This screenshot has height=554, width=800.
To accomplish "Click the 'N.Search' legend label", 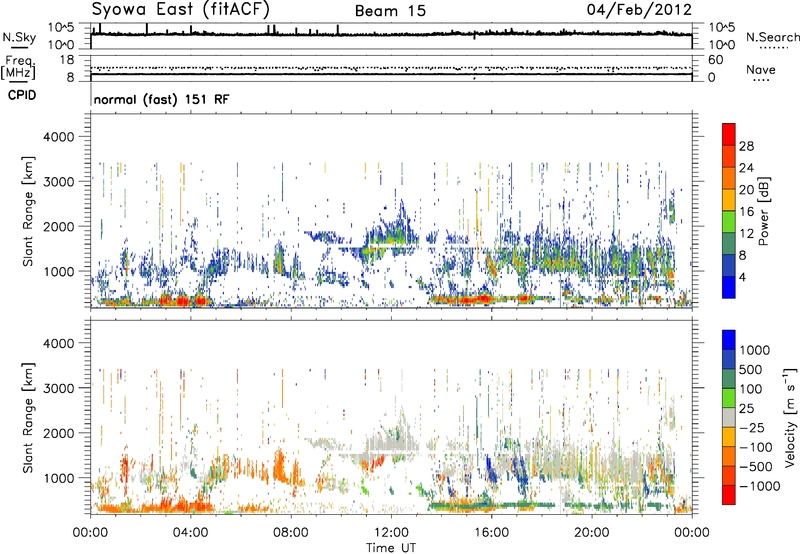I will pyautogui.click(x=772, y=37).
